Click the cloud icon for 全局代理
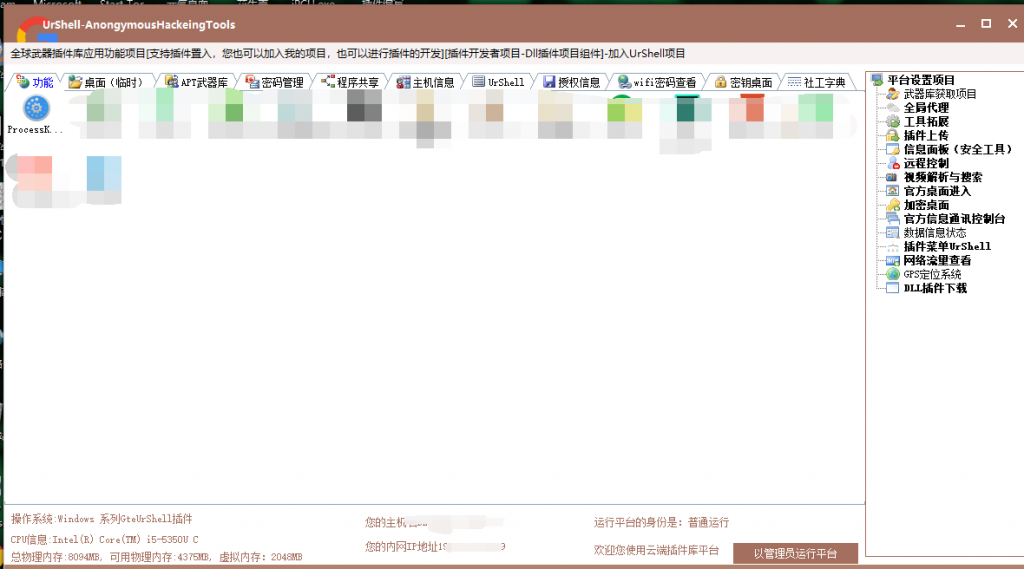This screenshot has width=1024, height=569. point(892,108)
